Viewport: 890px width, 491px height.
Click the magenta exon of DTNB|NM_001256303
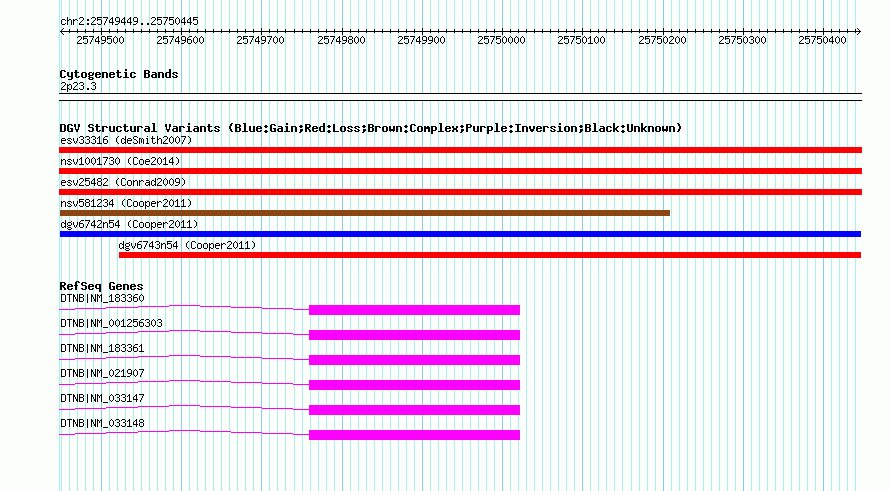pyautogui.click(x=414, y=335)
